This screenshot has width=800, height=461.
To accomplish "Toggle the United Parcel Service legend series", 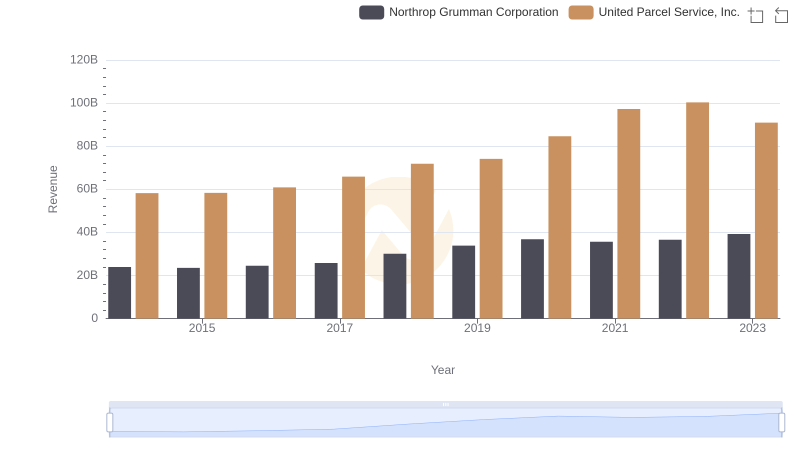I will (x=654, y=12).
